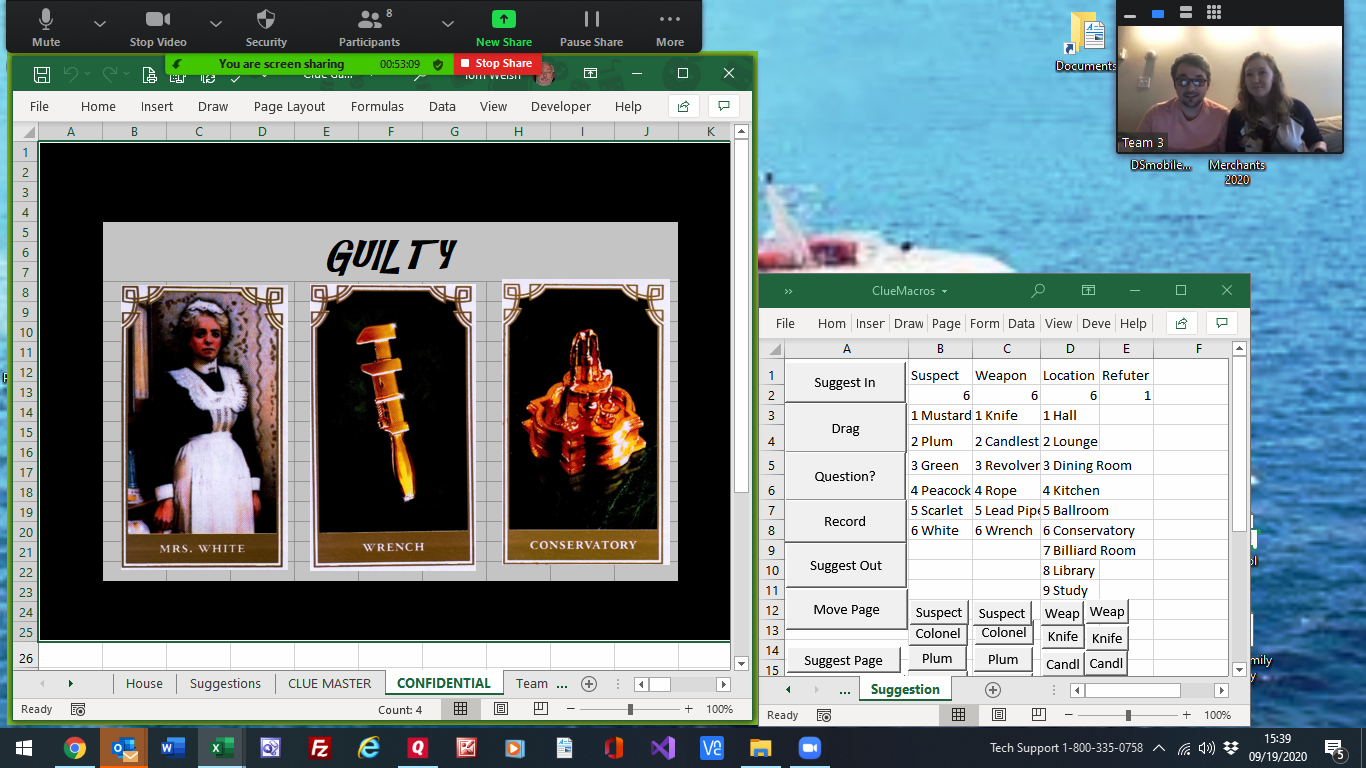Screen dimensions: 1366x768
Task: Click the Suggest Page macro button
Action: click(x=843, y=660)
